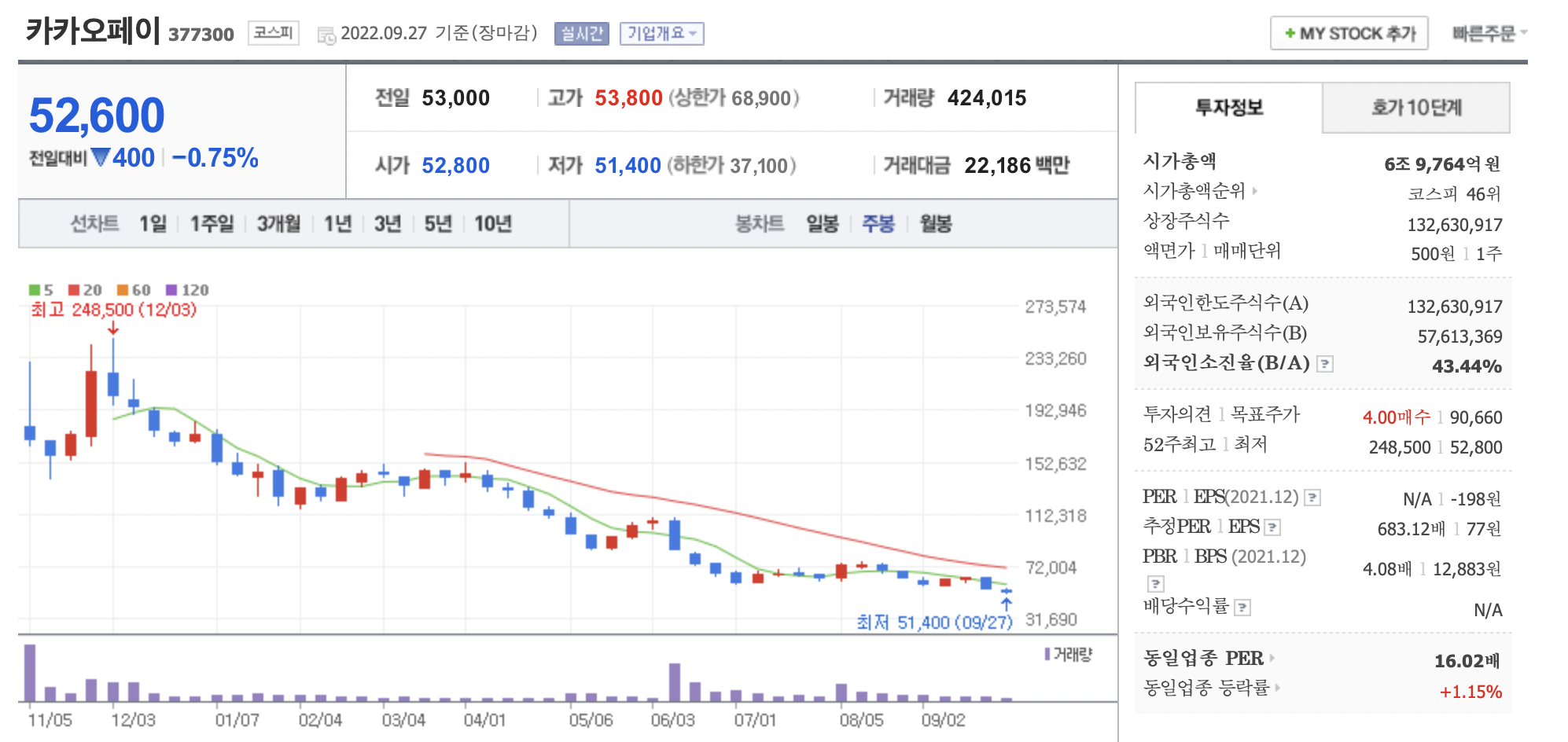Image resolution: width=1568 pixels, height=742 pixels.
Task: Open help icon beside PER EPS(2021.12)
Action: pyautogui.click(x=1312, y=498)
